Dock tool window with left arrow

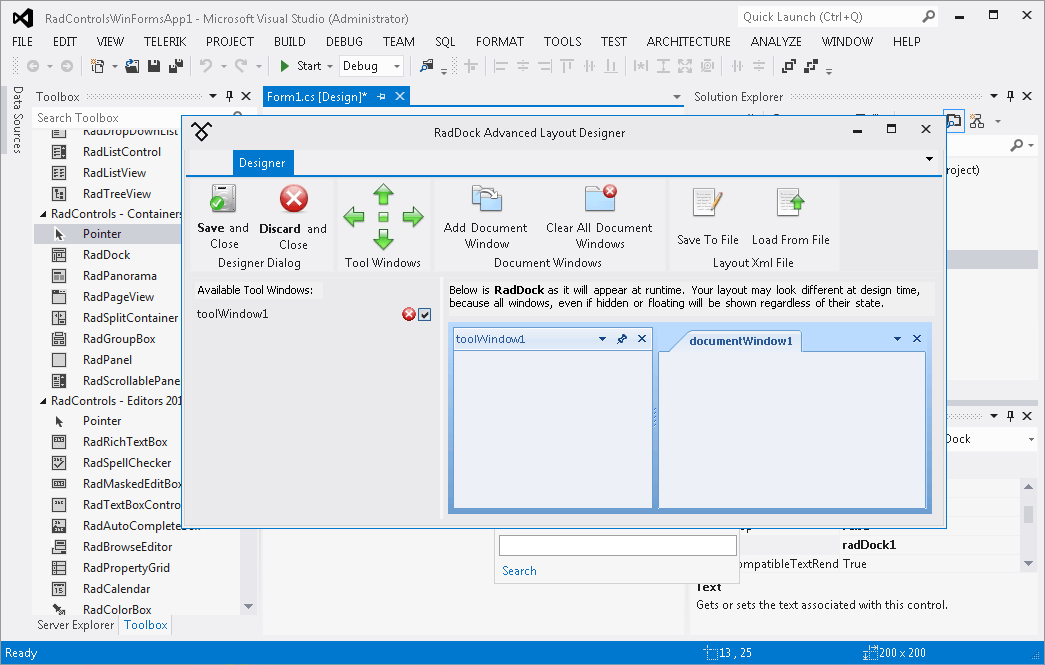[354, 217]
